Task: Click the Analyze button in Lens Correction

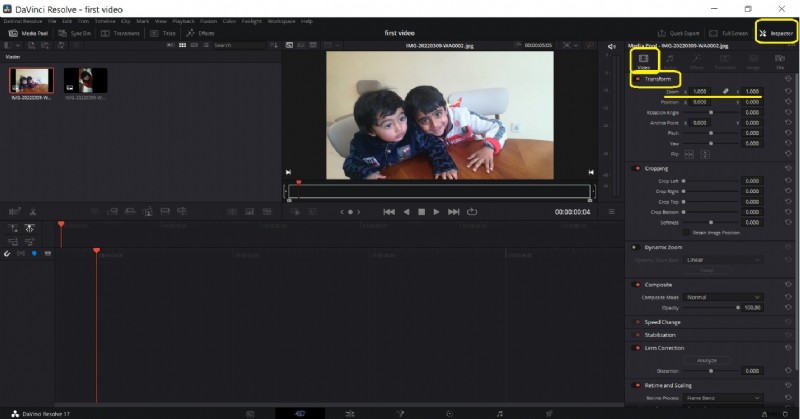Action: (x=707, y=360)
